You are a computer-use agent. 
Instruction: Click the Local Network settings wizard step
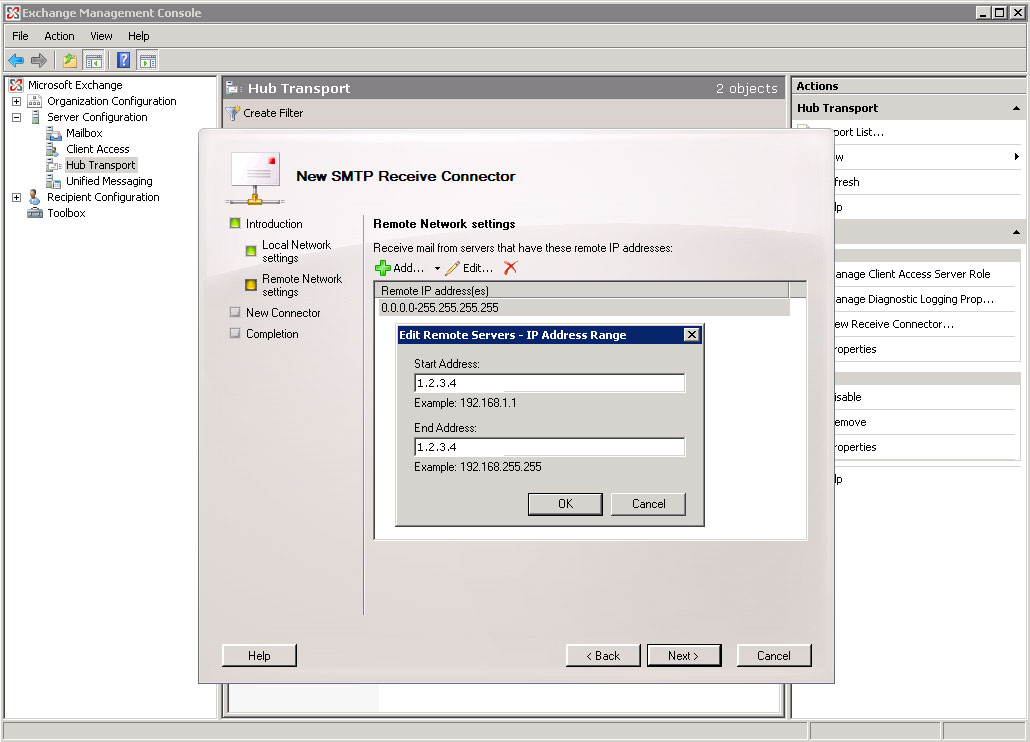click(296, 251)
